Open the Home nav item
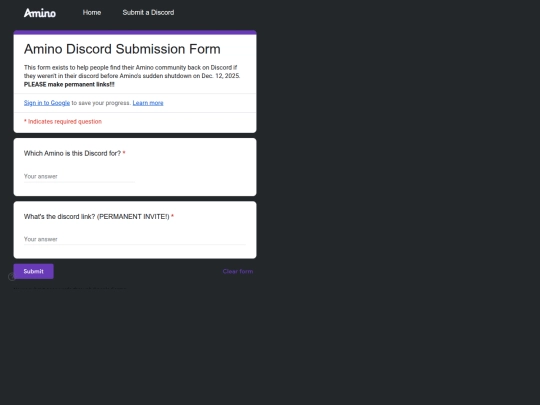 (92, 12)
